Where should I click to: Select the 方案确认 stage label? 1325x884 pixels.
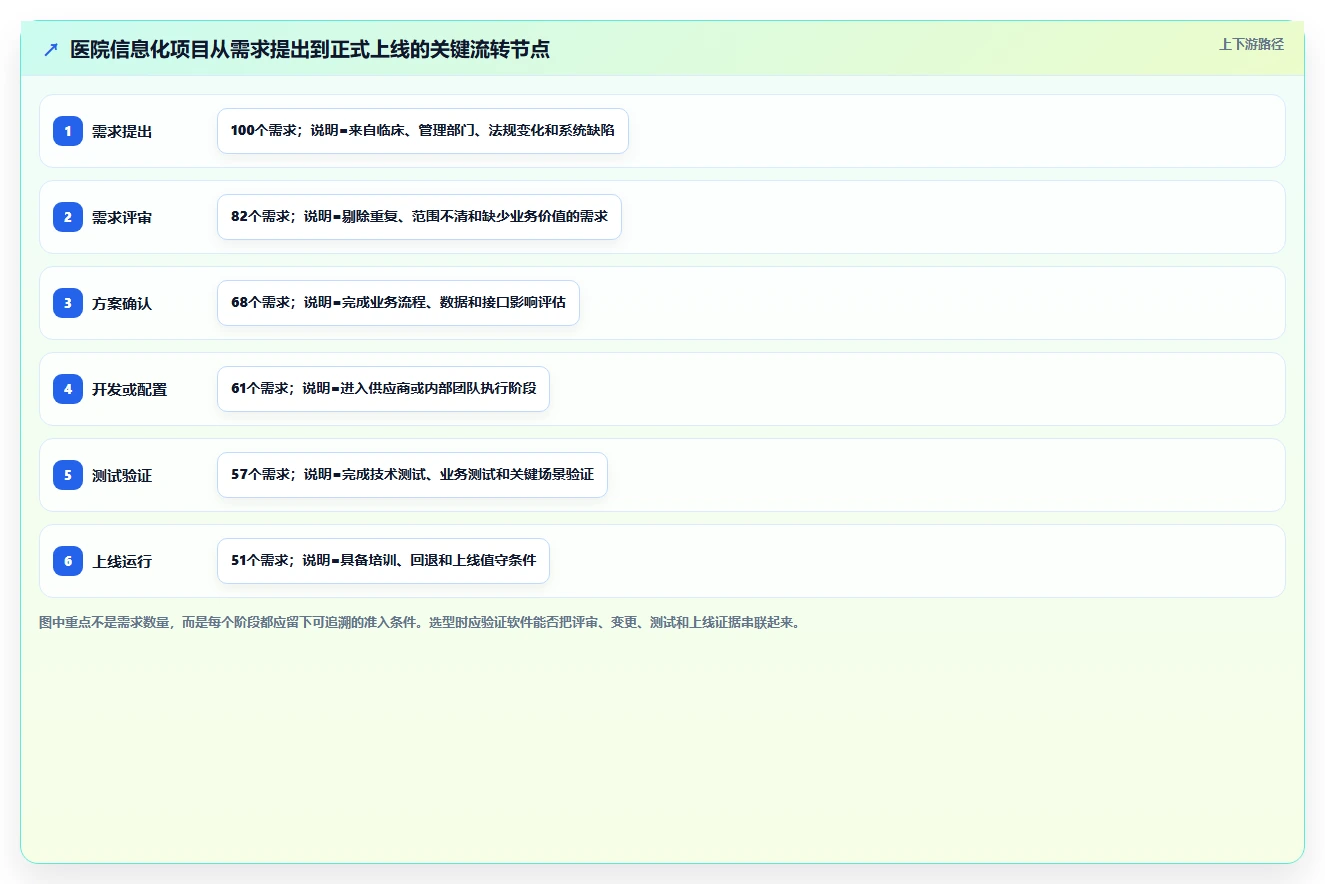[122, 303]
